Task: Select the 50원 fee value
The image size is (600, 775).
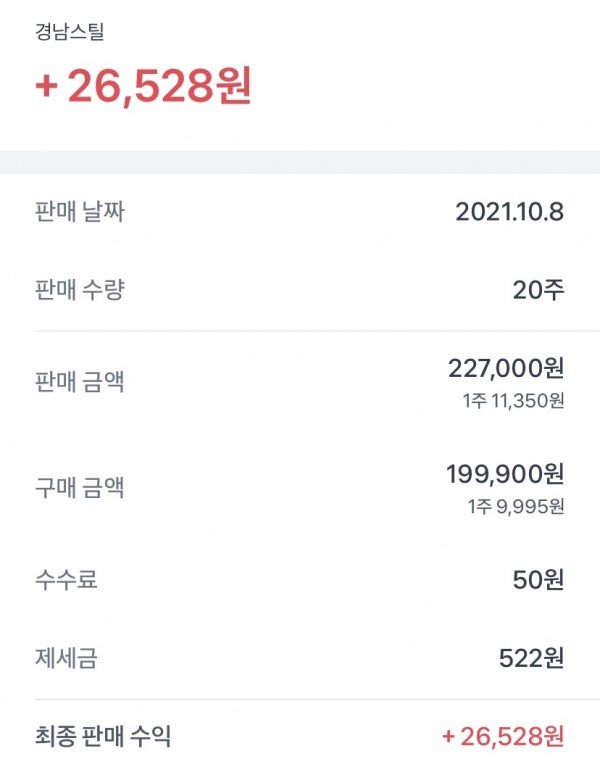Action: 541,579
